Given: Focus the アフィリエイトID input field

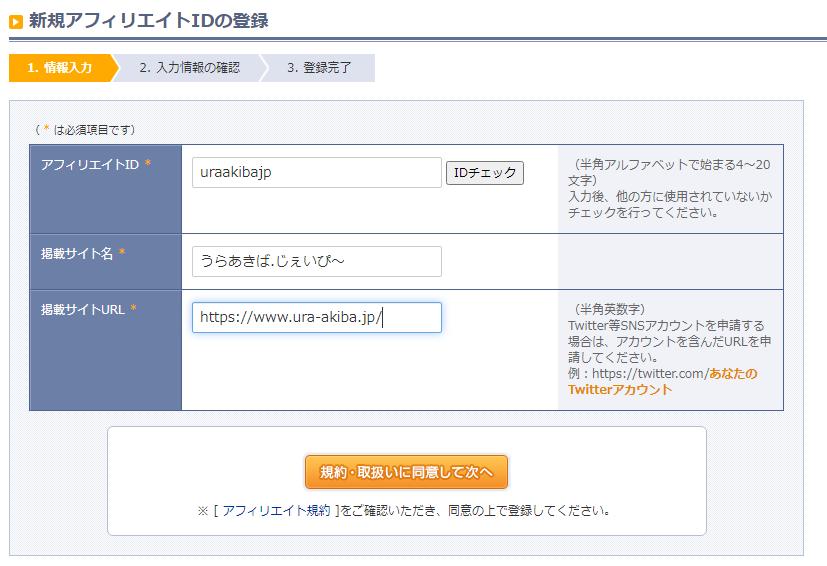Looking at the screenshot, I should point(316,172).
